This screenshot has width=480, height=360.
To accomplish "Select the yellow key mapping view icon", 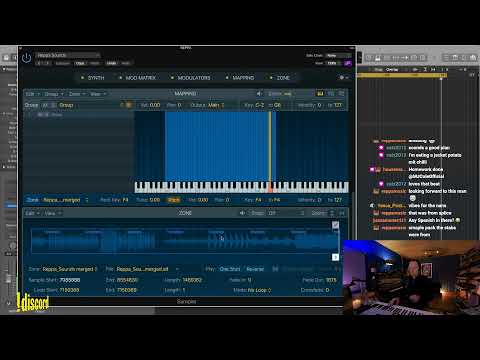I will tap(320, 94).
